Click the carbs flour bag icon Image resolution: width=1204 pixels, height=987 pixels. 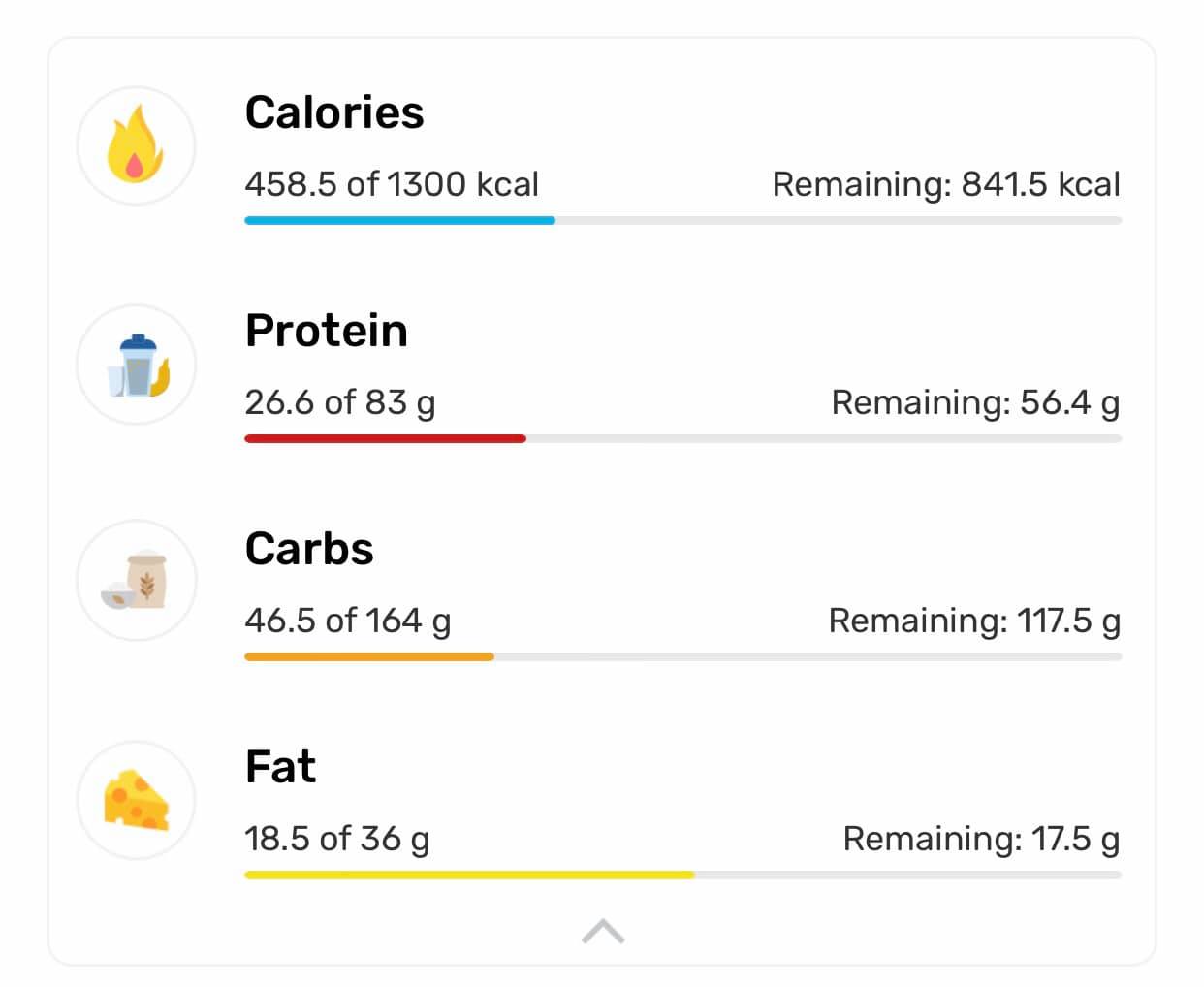pyautogui.click(x=137, y=581)
